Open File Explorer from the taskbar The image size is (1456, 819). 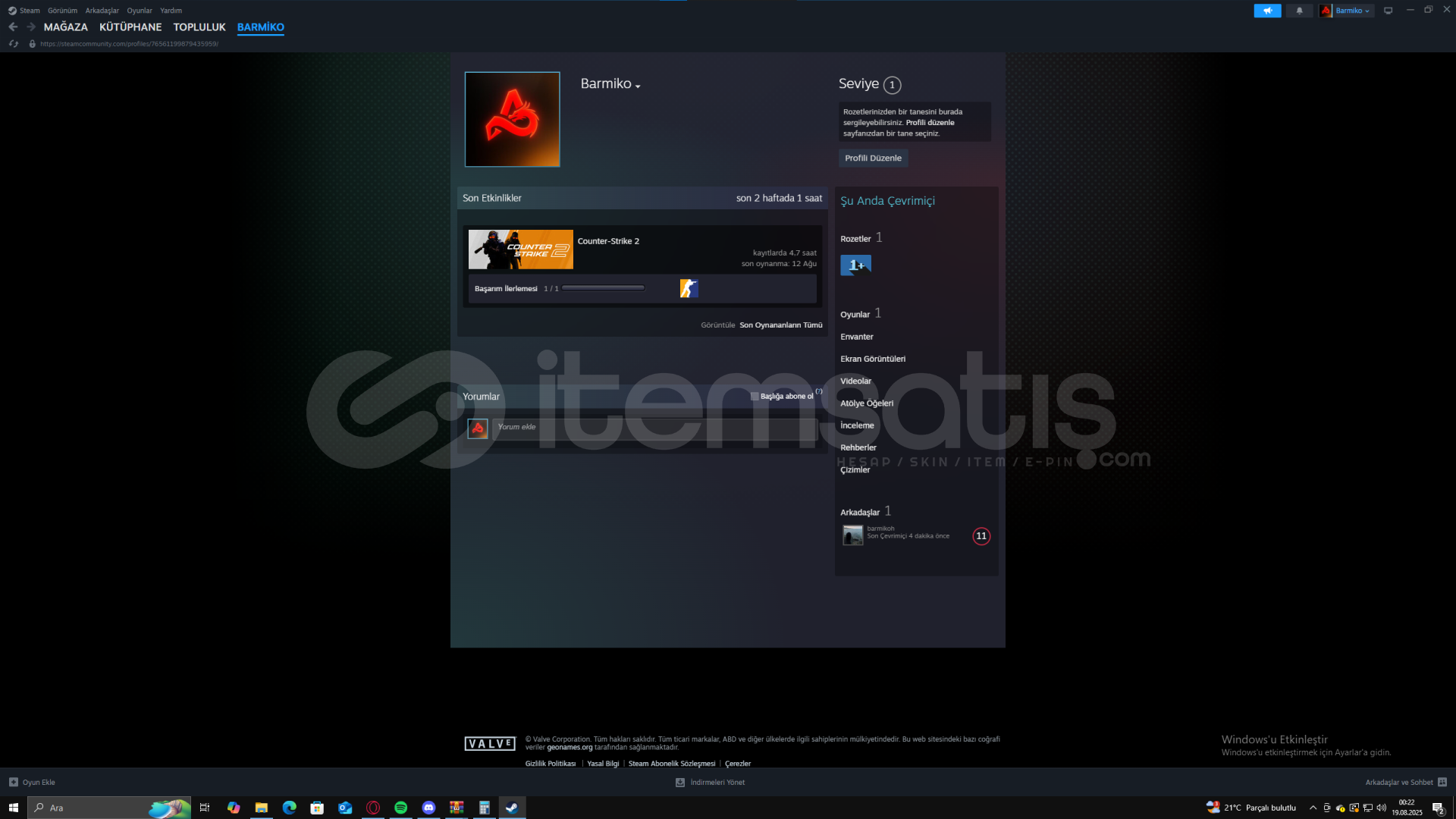[x=261, y=808]
